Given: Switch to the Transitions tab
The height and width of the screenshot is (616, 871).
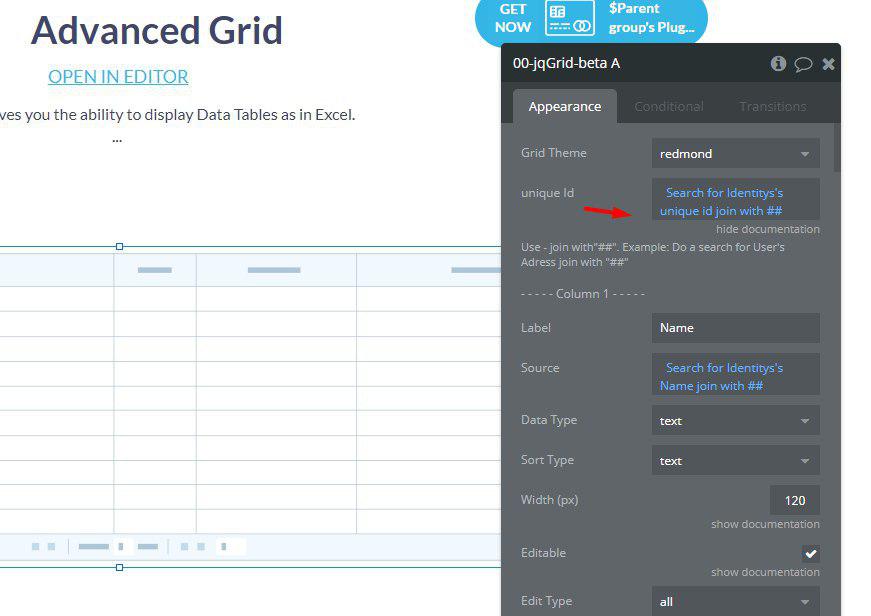Looking at the screenshot, I should point(772,106).
